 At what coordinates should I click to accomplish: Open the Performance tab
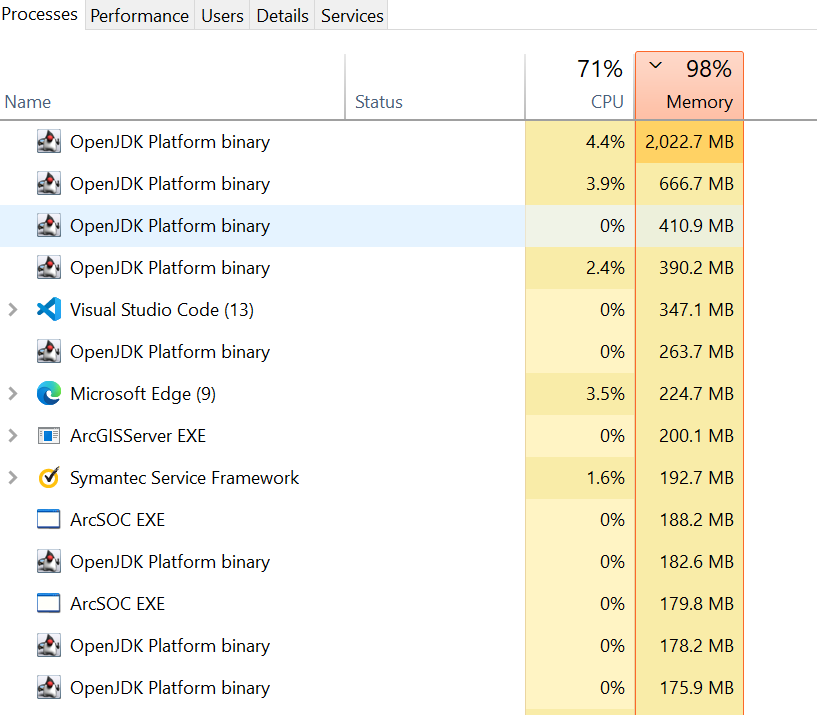coord(139,16)
